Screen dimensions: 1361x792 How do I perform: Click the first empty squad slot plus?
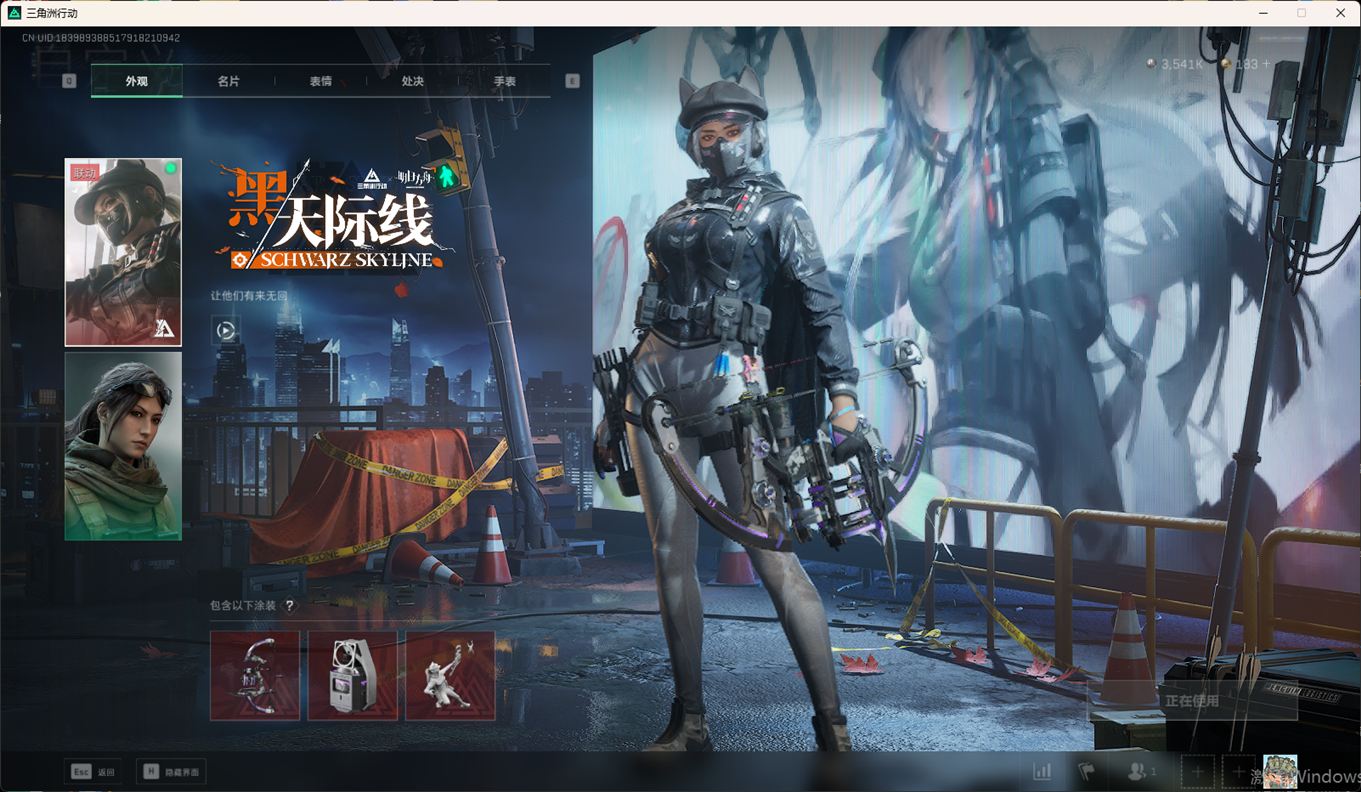coord(1198,772)
